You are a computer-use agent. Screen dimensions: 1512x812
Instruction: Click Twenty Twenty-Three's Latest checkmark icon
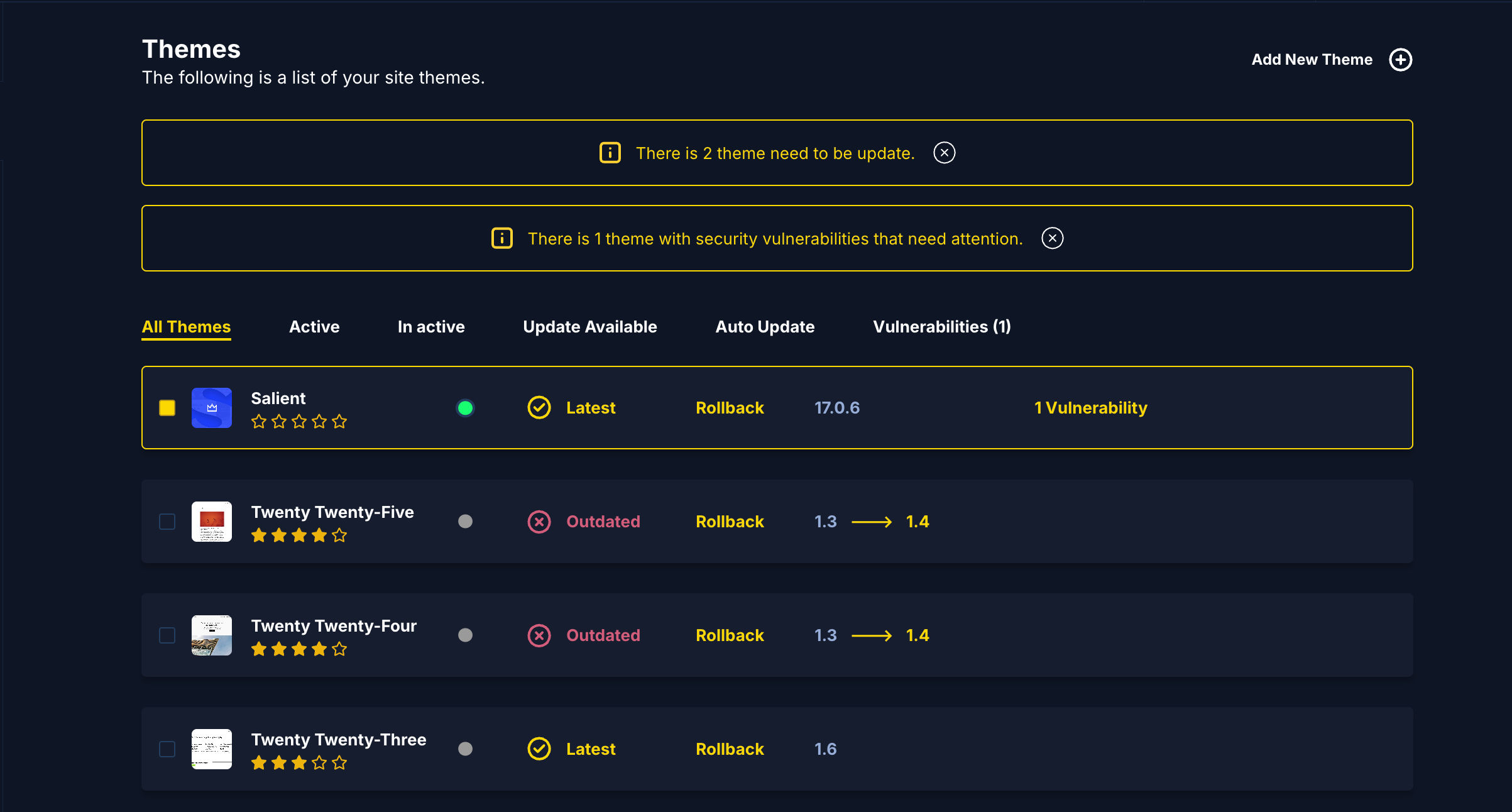tap(539, 749)
